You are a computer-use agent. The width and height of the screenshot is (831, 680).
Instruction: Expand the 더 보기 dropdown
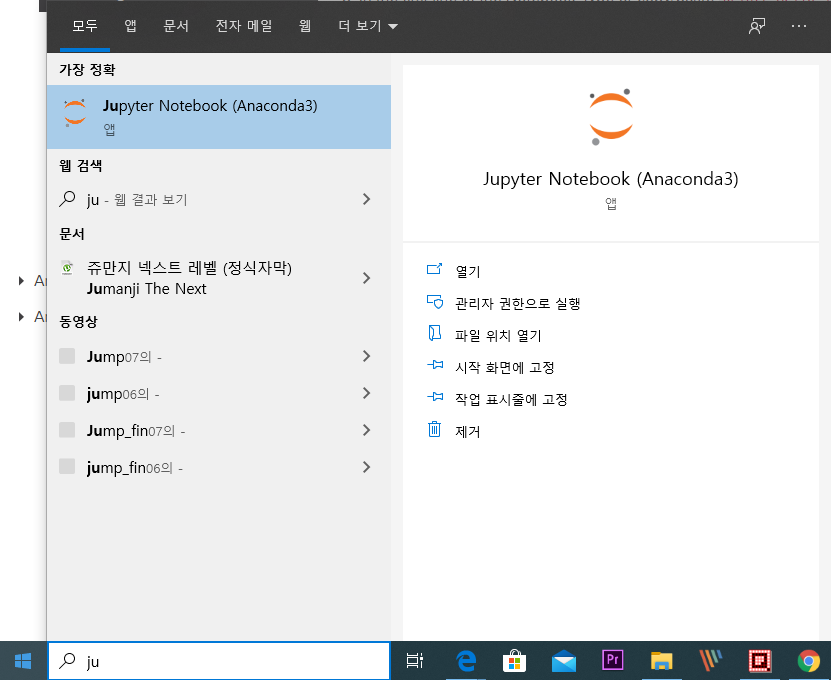368,26
